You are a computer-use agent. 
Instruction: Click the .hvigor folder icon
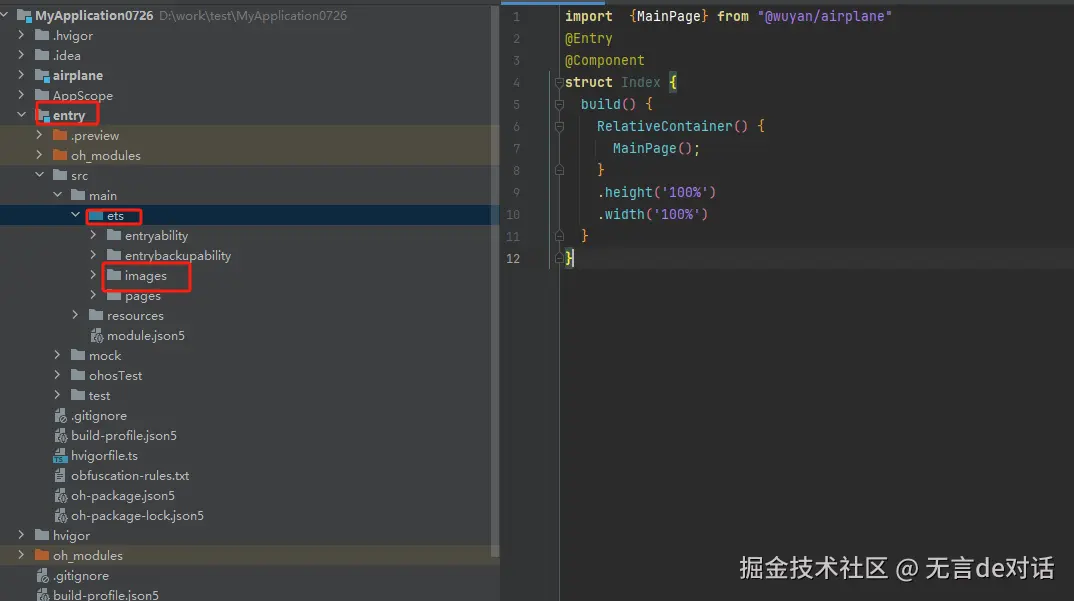[42, 35]
